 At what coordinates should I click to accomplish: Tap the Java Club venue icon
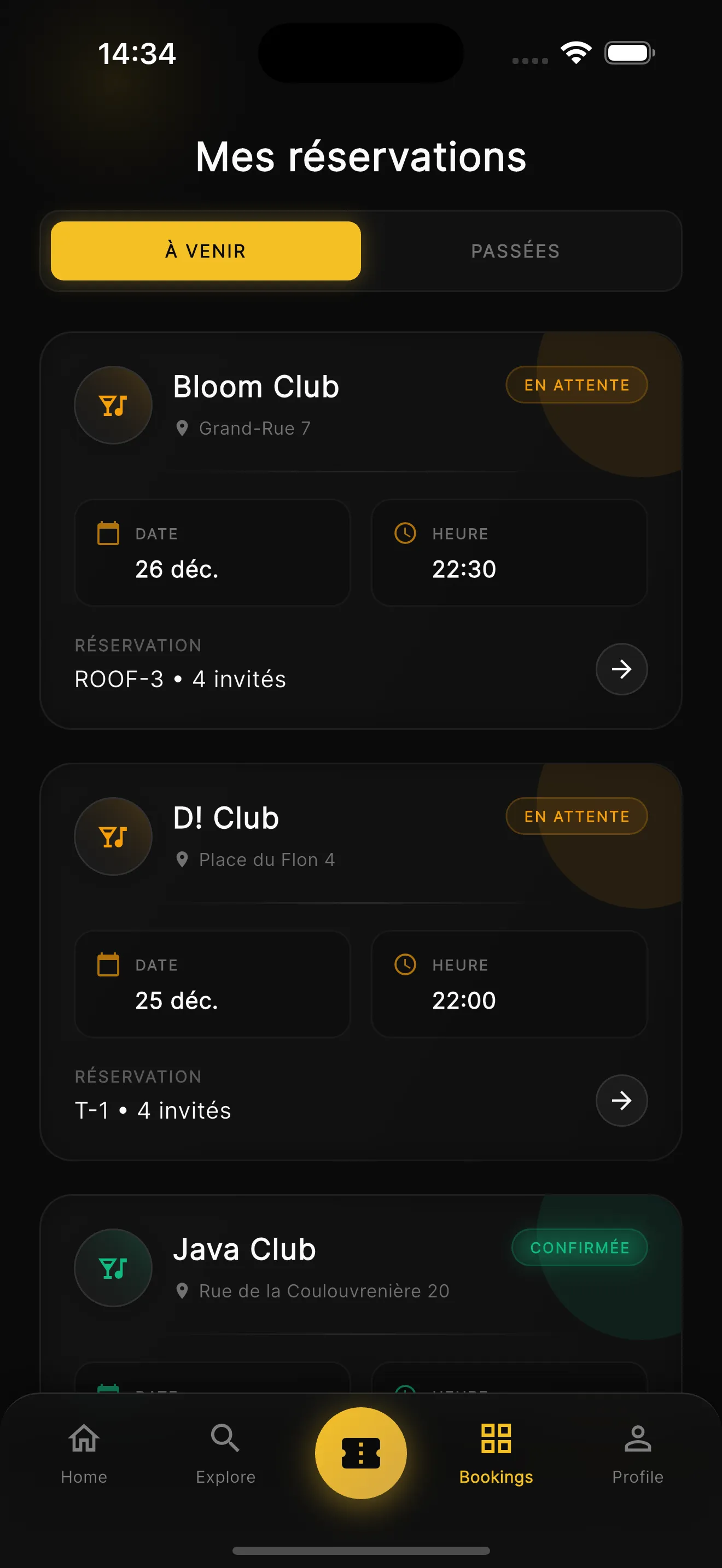[x=113, y=1268]
